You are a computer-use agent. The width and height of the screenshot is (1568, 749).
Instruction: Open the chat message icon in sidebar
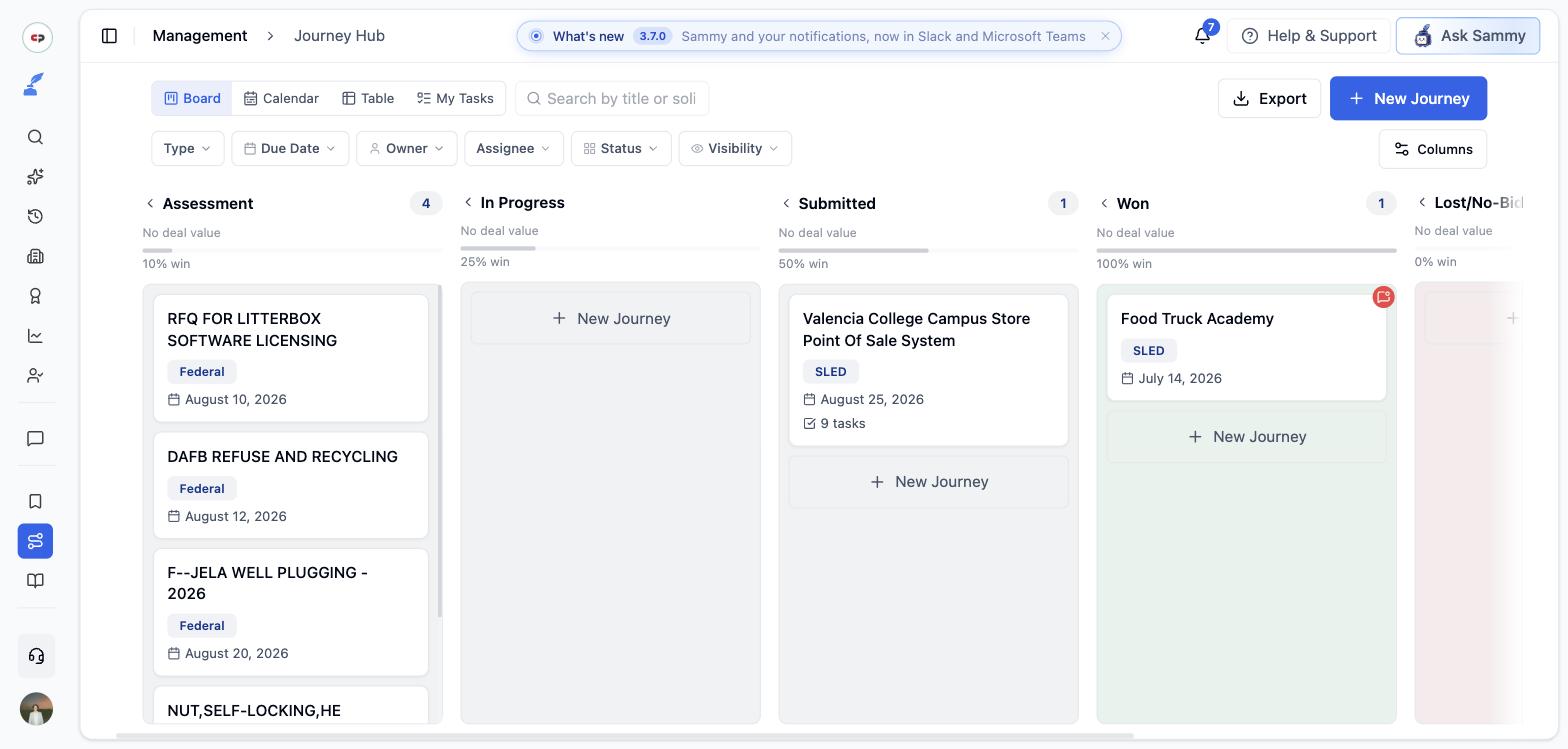coord(35,439)
